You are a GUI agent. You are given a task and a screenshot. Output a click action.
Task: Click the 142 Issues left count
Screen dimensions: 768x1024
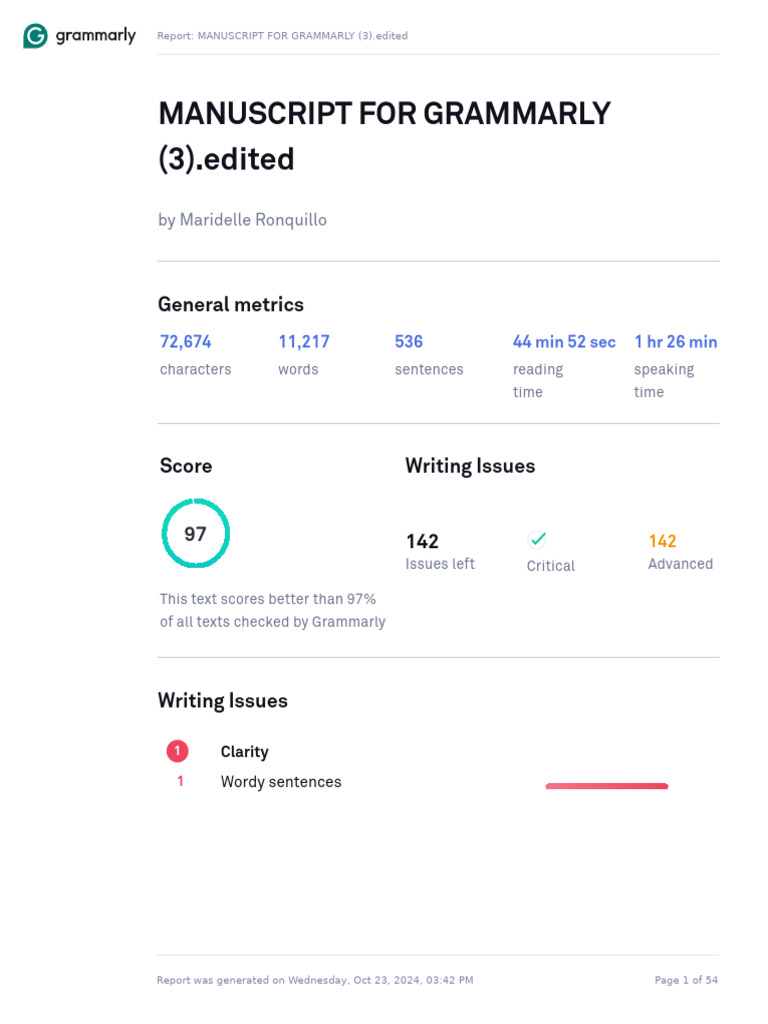click(x=422, y=541)
